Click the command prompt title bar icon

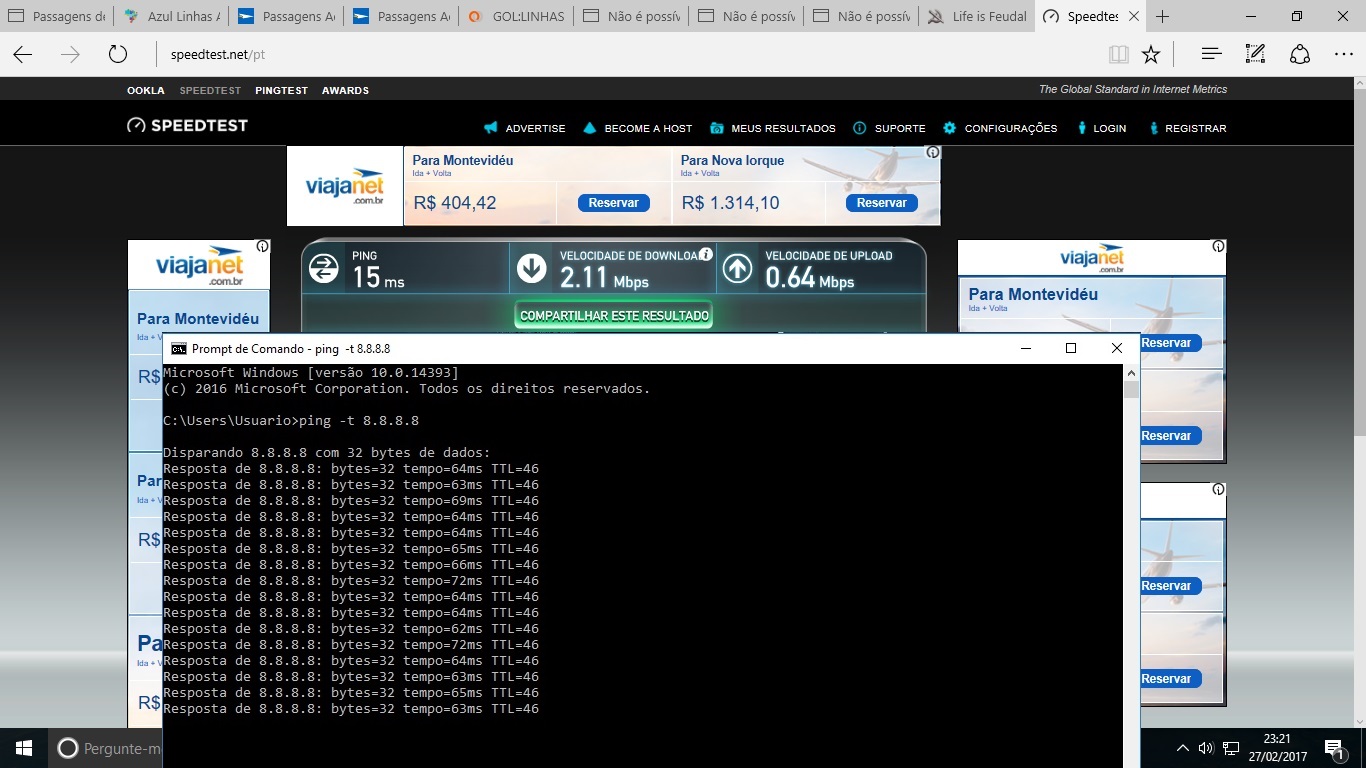pos(178,349)
